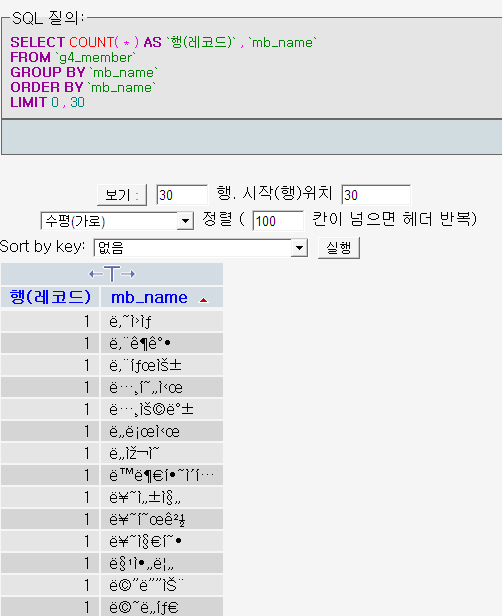502x616 pixels.
Task: Click the LIMIT 0 , 30 line
Action: [x=48, y=102]
